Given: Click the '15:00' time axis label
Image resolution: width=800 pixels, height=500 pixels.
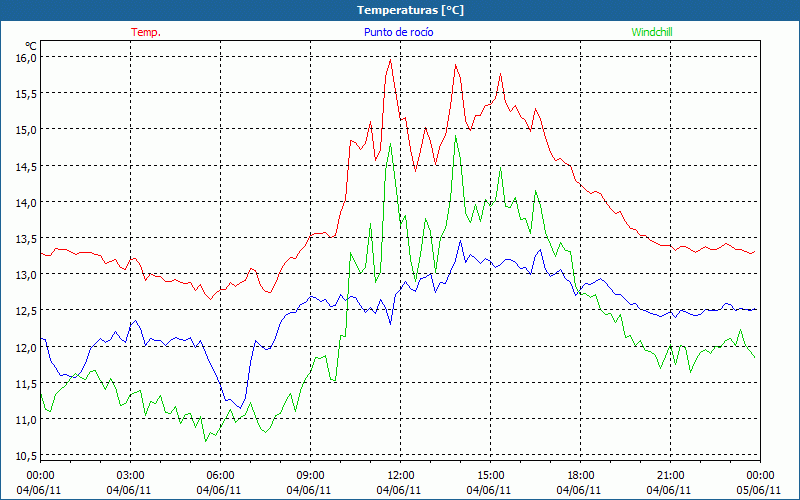Looking at the screenshot, I should coord(490,476).
